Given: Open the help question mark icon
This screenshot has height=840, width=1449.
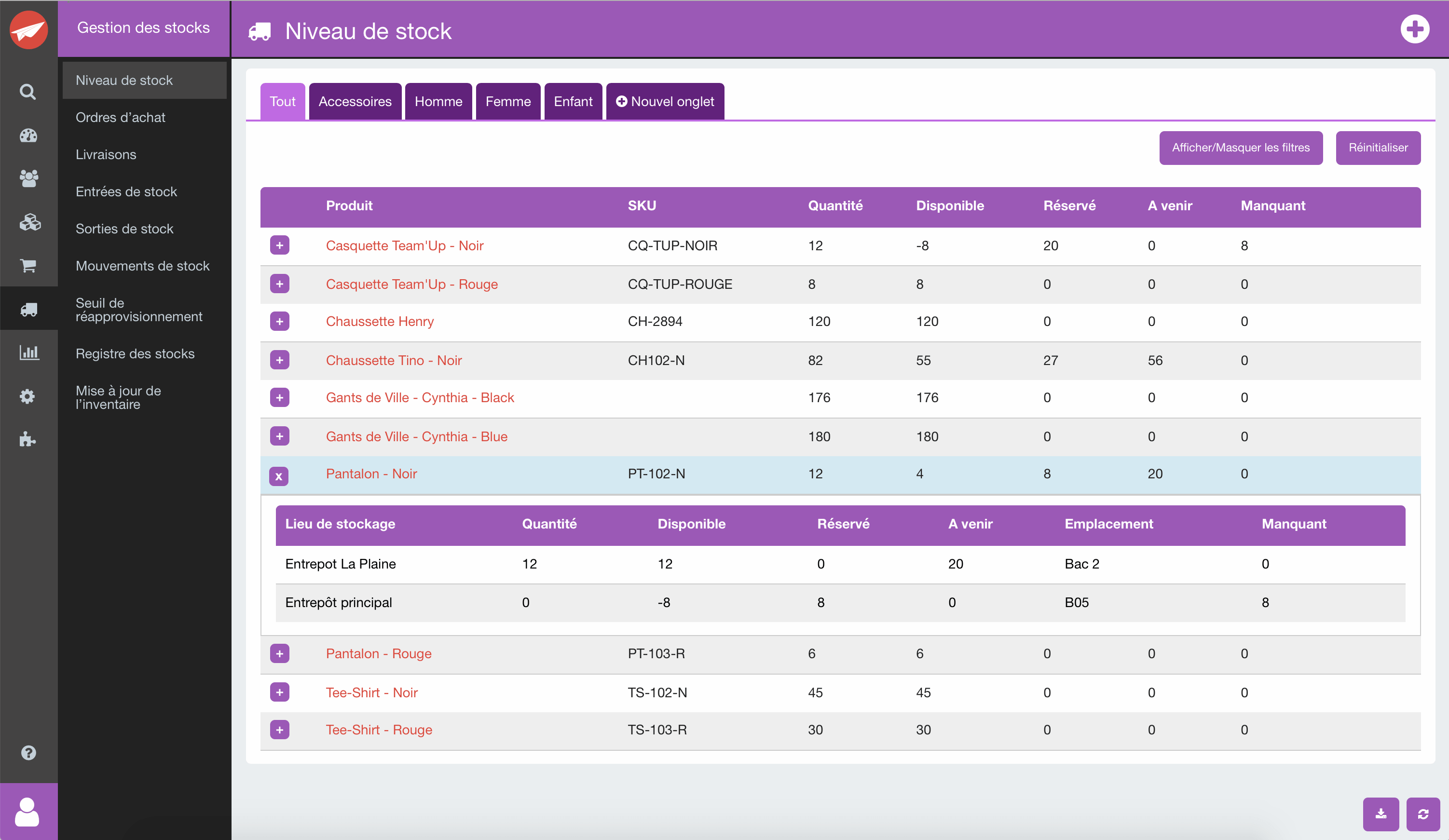Looking at the screenshot, I should point(28,753).
